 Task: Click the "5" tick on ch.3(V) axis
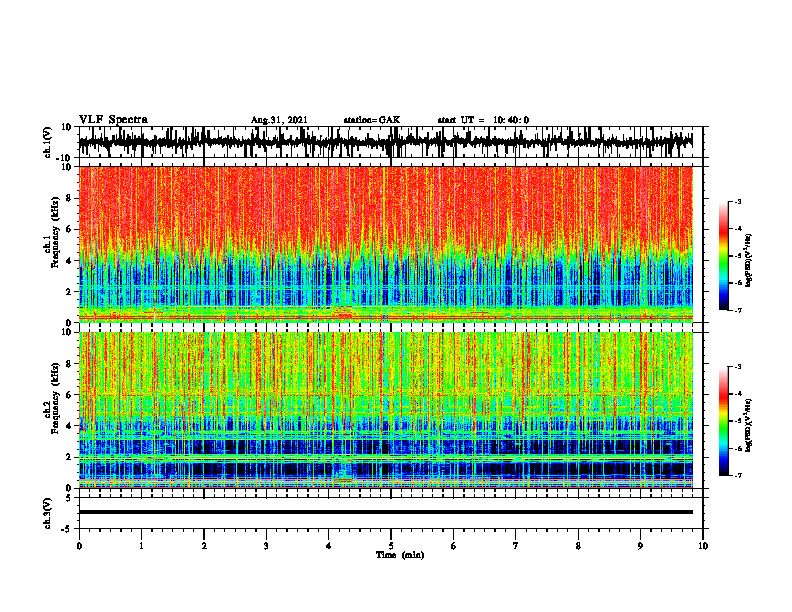click(69, 498)
